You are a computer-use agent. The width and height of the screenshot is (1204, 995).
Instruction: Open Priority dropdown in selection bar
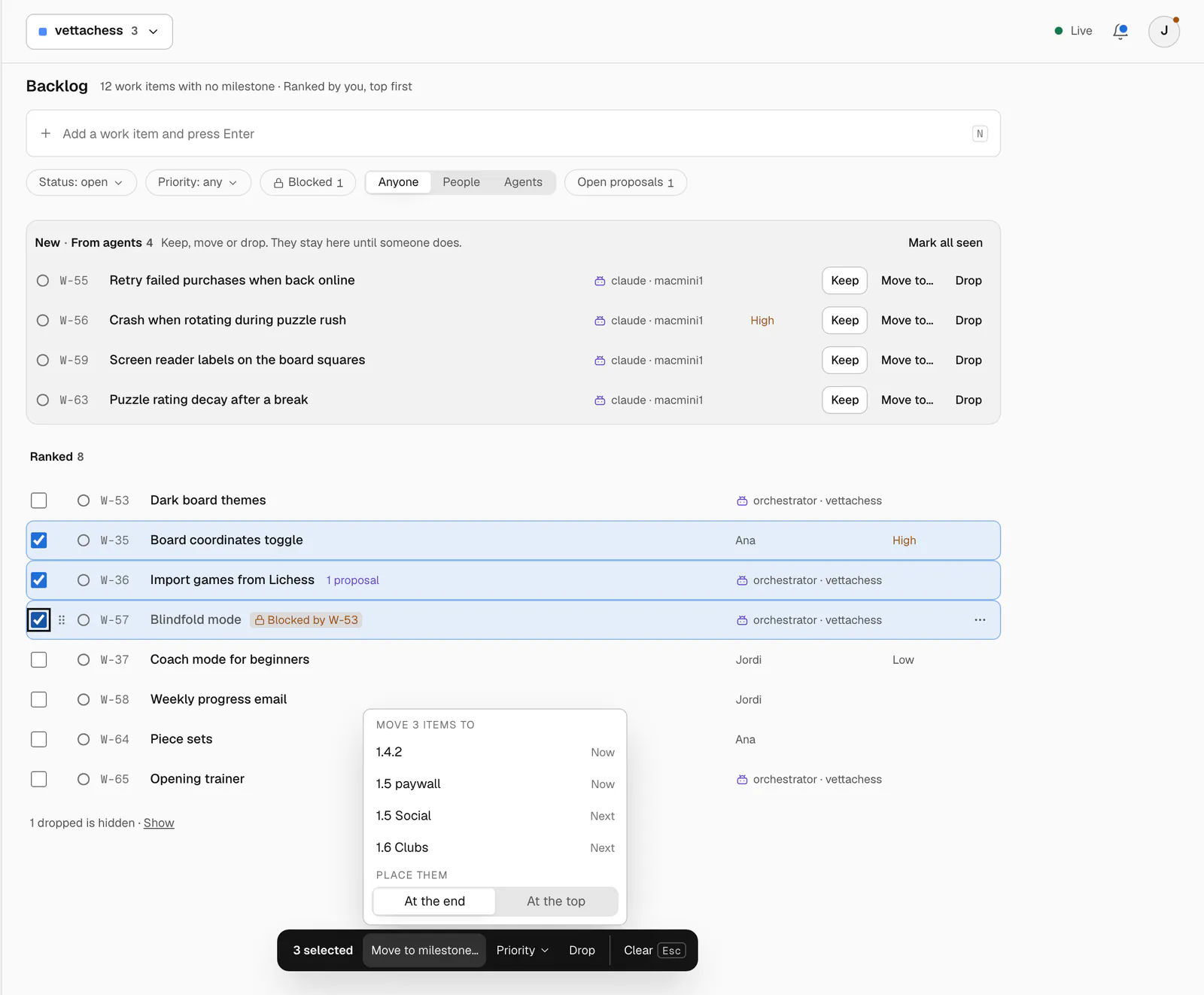[x=522, y=951]
